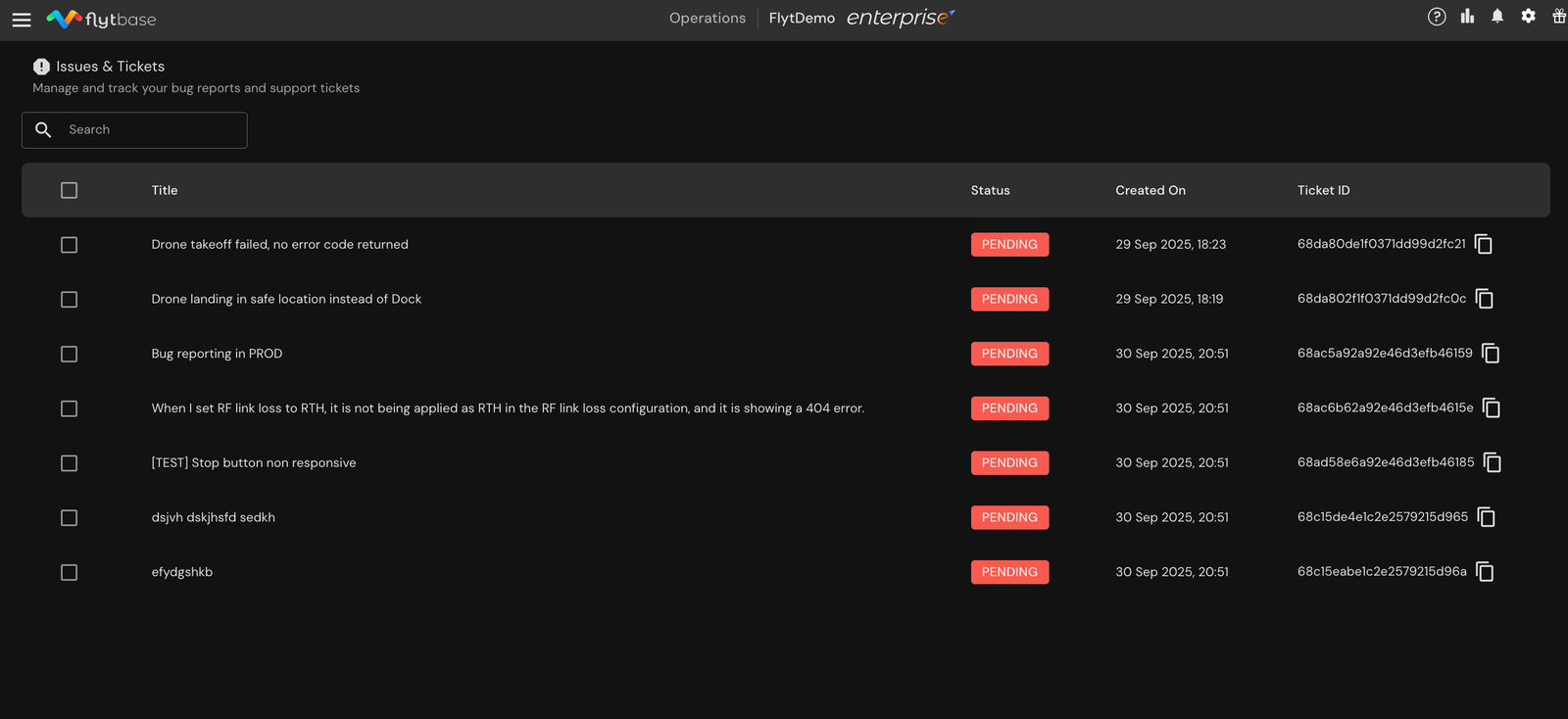Viewport: 1568px width, 719px height.
Task: Click PENDING badge for Drone takeoff failed
Action: 1009,245
